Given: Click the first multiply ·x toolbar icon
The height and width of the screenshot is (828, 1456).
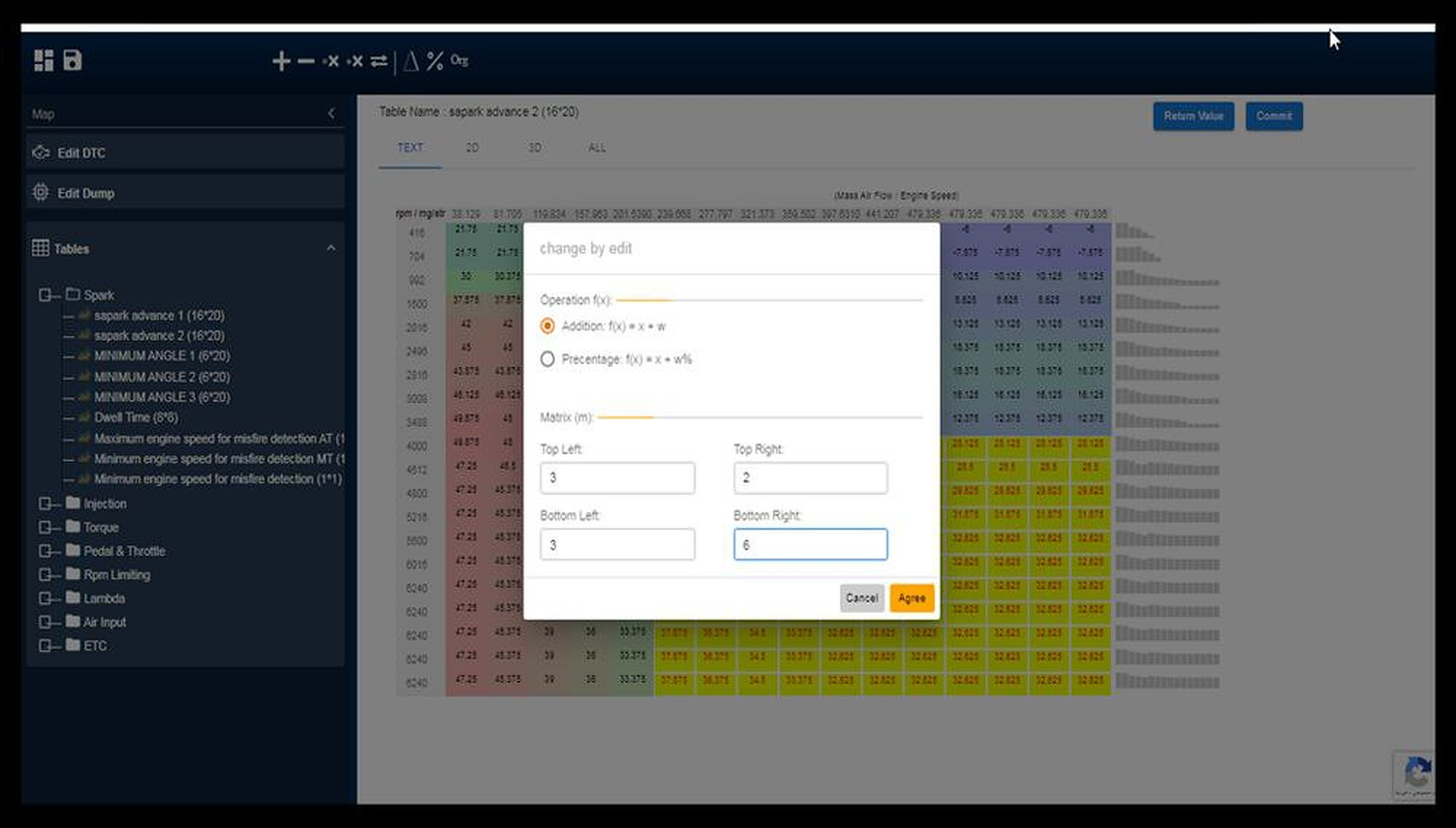Looking at the screenshot, I should 330,61.
